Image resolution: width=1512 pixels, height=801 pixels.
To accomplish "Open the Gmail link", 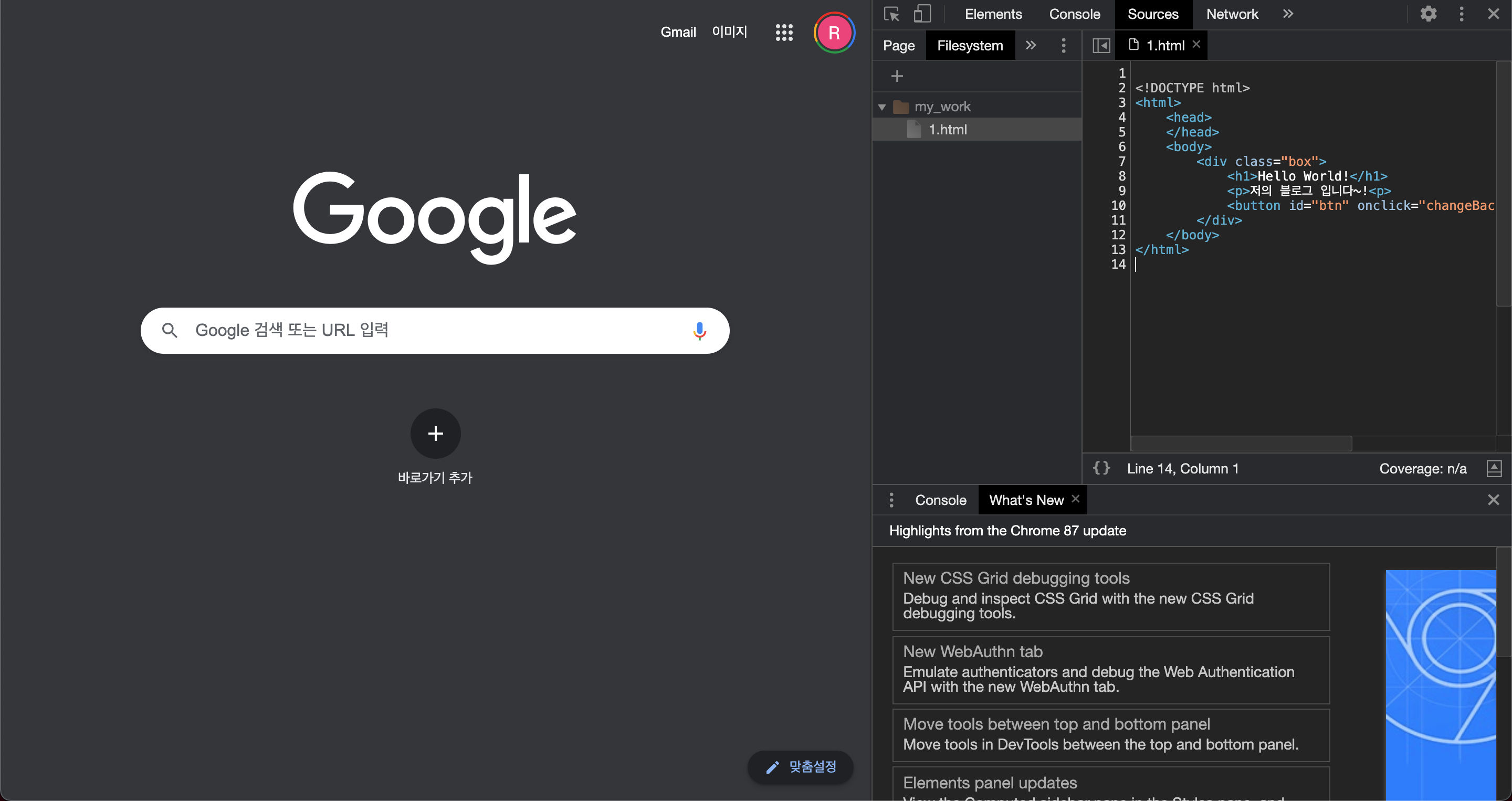I will click(x=678, y=32).
